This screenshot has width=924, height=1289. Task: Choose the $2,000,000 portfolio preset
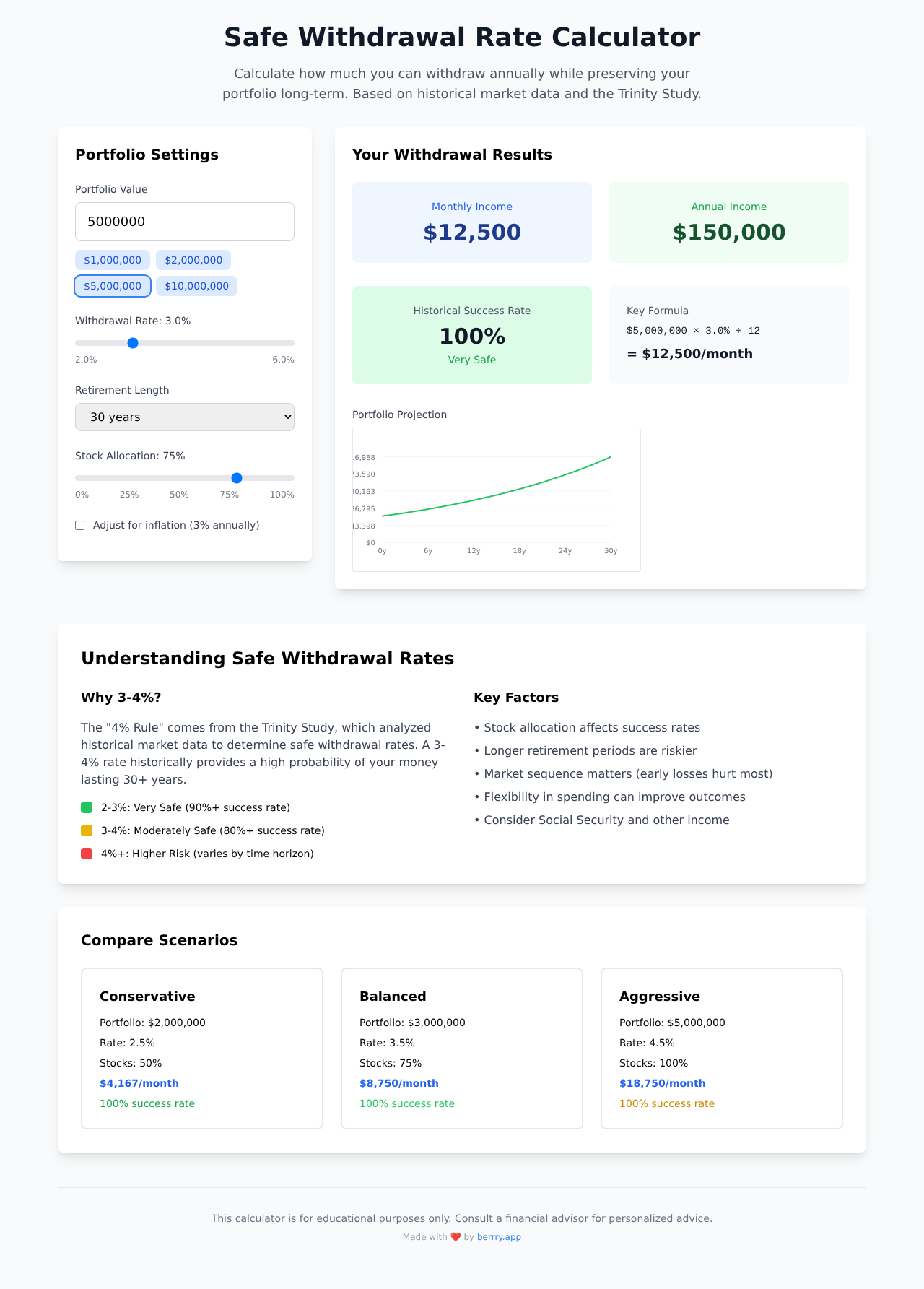click(193, 260)
